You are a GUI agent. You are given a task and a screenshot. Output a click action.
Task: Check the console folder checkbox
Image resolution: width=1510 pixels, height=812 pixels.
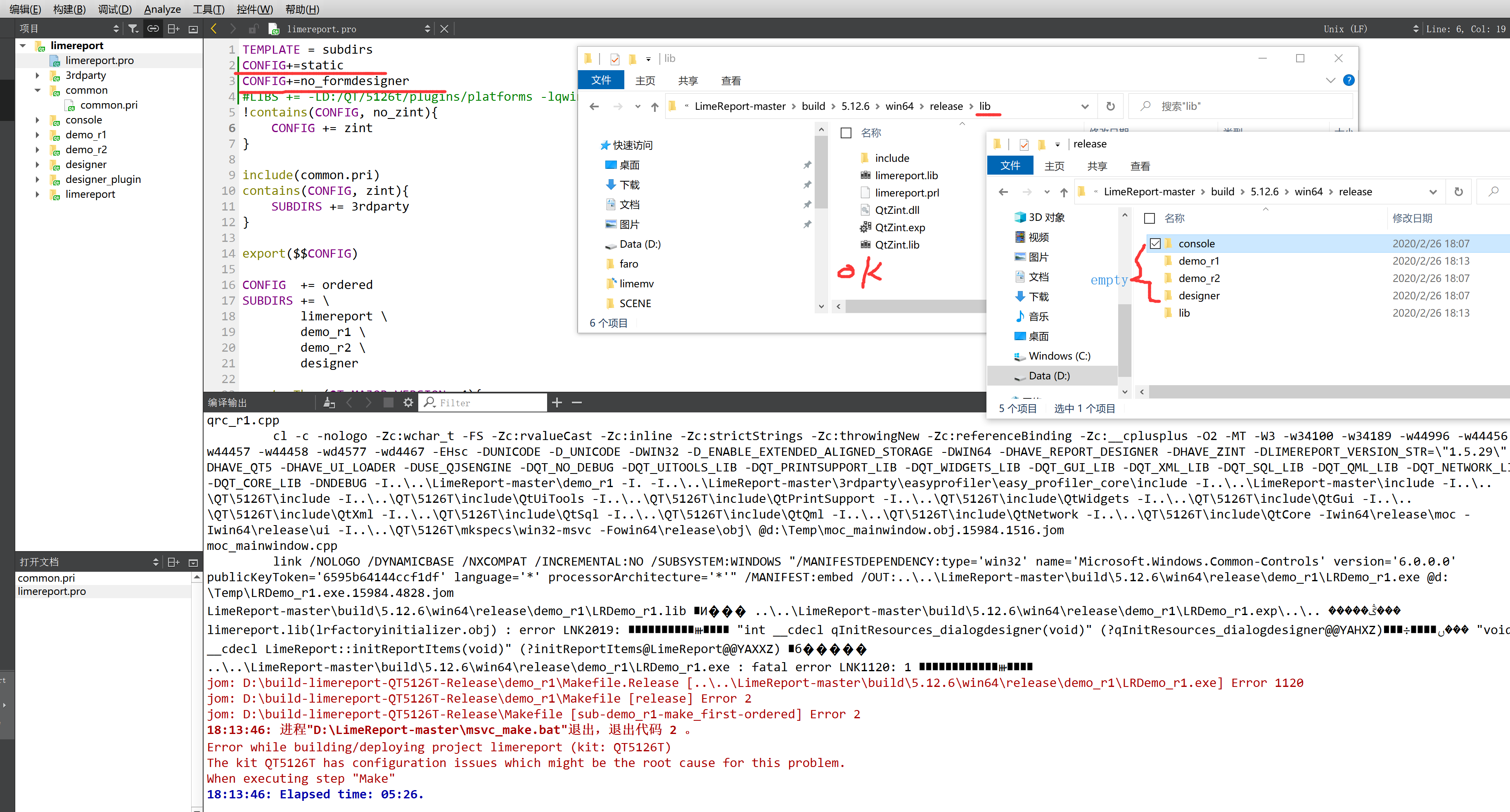pos(1155,244)
